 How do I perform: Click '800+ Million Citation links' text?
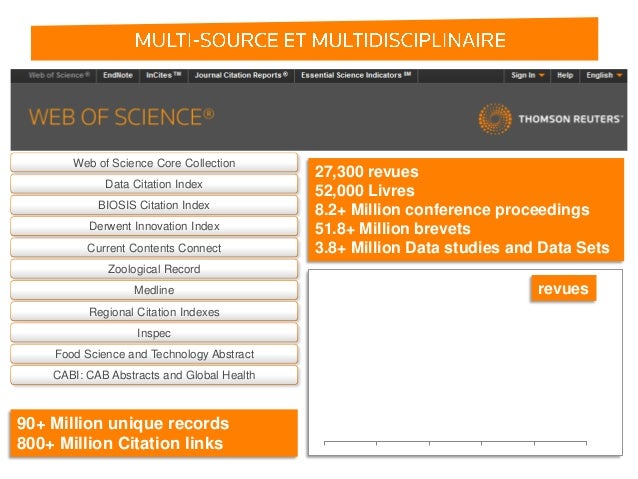(x=120, y=443)
